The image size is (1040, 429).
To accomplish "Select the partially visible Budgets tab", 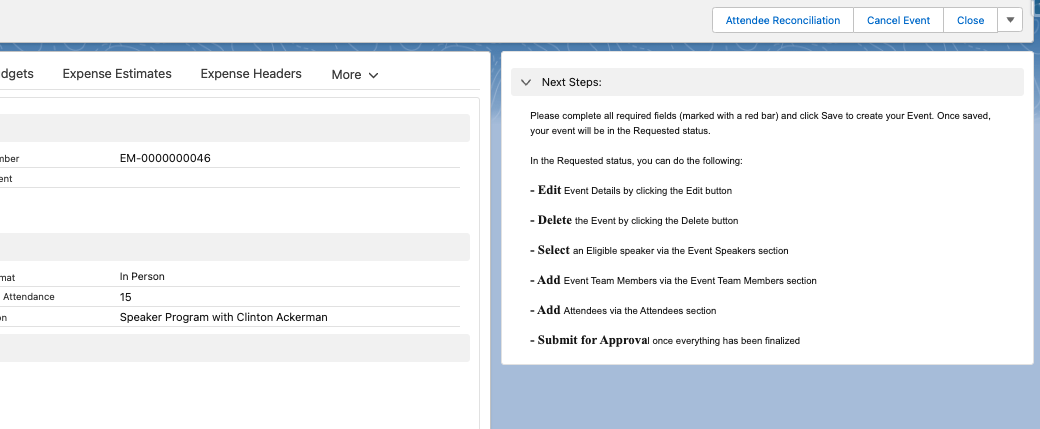I will click(16, 74).
